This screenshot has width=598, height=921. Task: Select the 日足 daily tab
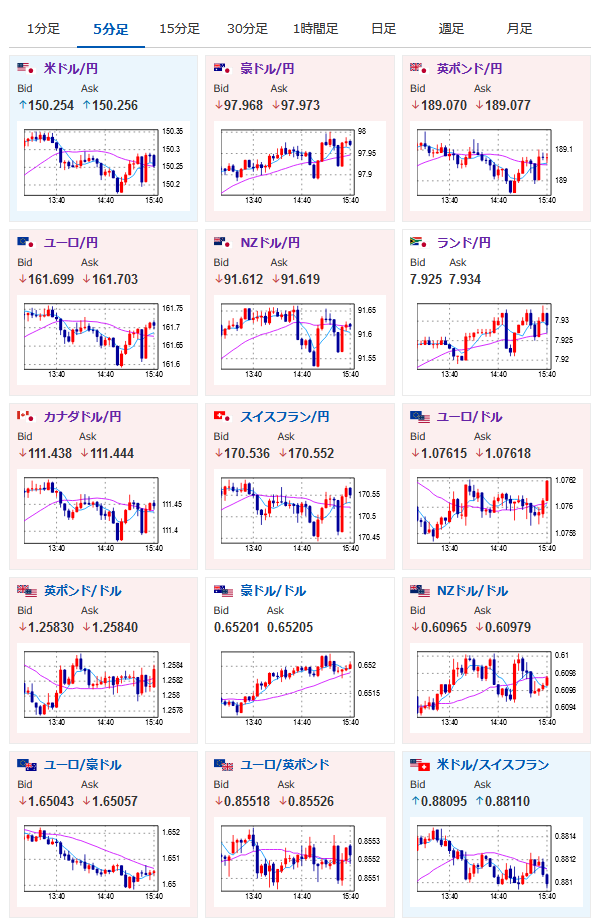coord(384,29)
